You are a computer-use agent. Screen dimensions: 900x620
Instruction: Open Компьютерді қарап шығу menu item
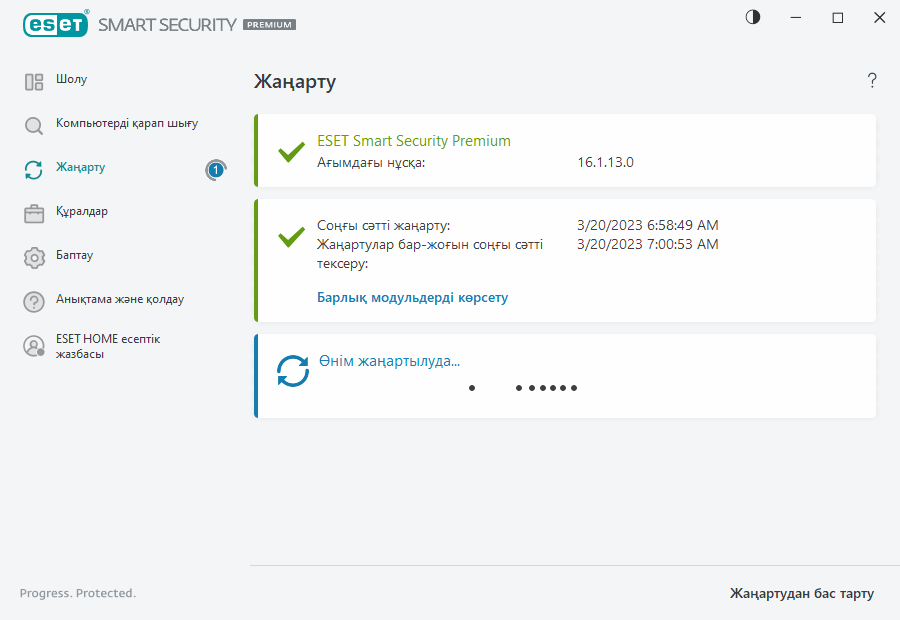point(127,123)
